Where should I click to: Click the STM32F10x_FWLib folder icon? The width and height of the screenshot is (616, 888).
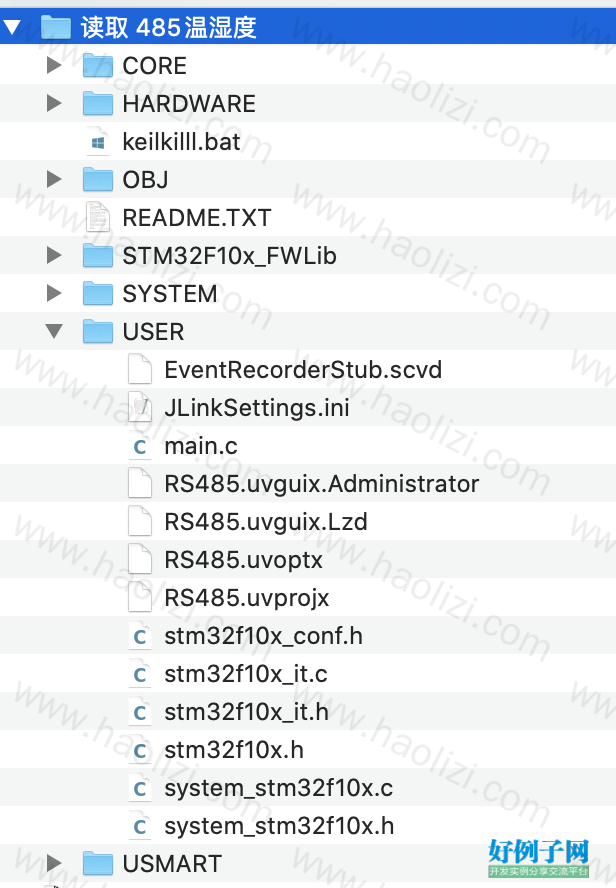coord(97,255)
